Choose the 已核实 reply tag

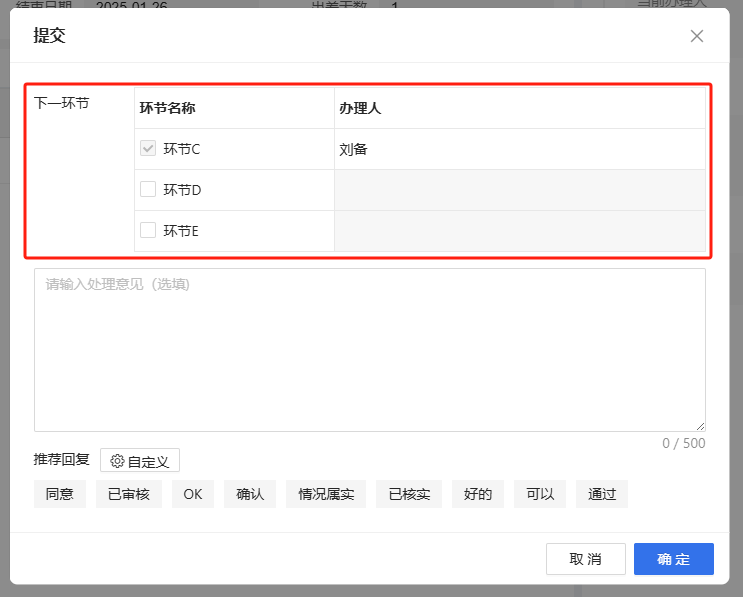click(x=409, y=494)
